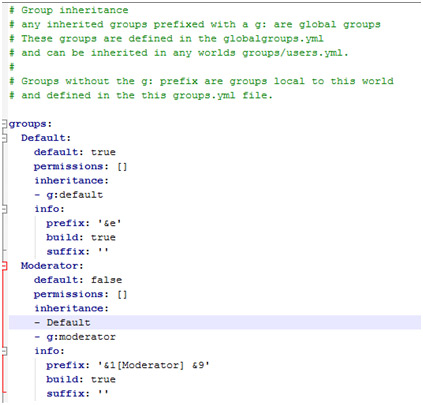
Task: Click the empty permissions brackets under Default
Action: (122, 167)
